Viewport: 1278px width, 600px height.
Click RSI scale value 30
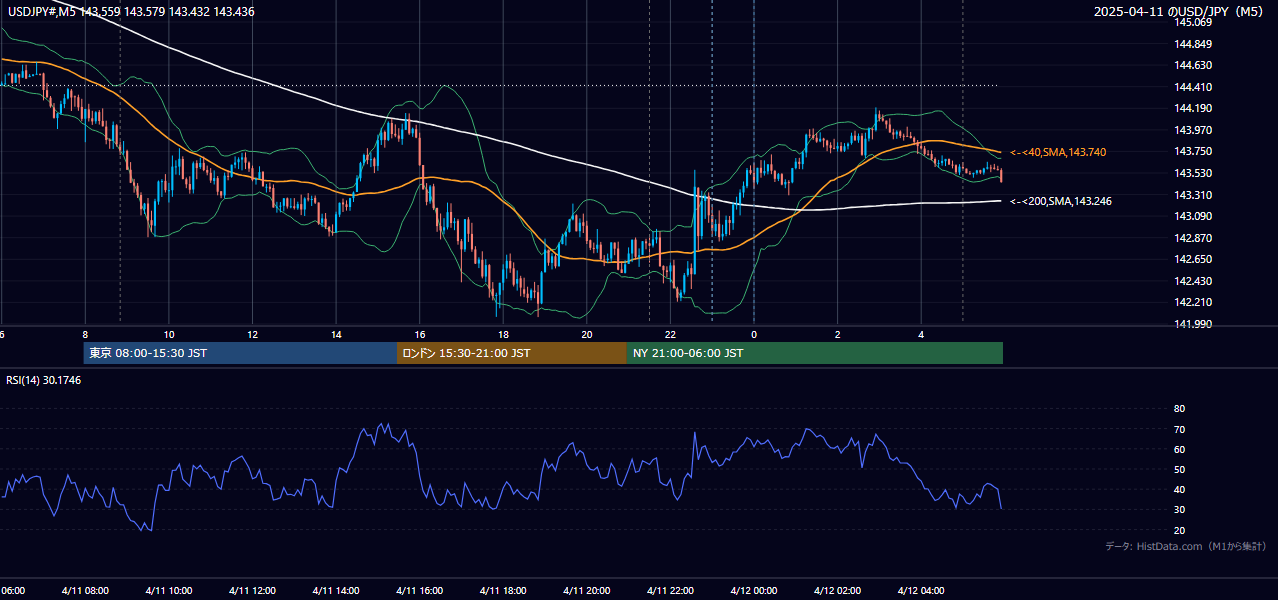coord(1179,510)
